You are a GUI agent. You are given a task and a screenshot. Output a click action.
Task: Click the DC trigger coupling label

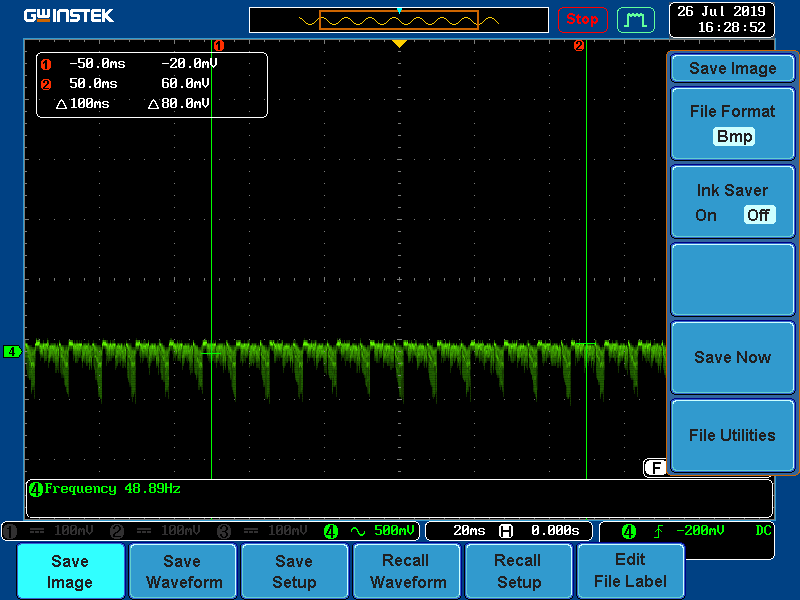[763, 531]
